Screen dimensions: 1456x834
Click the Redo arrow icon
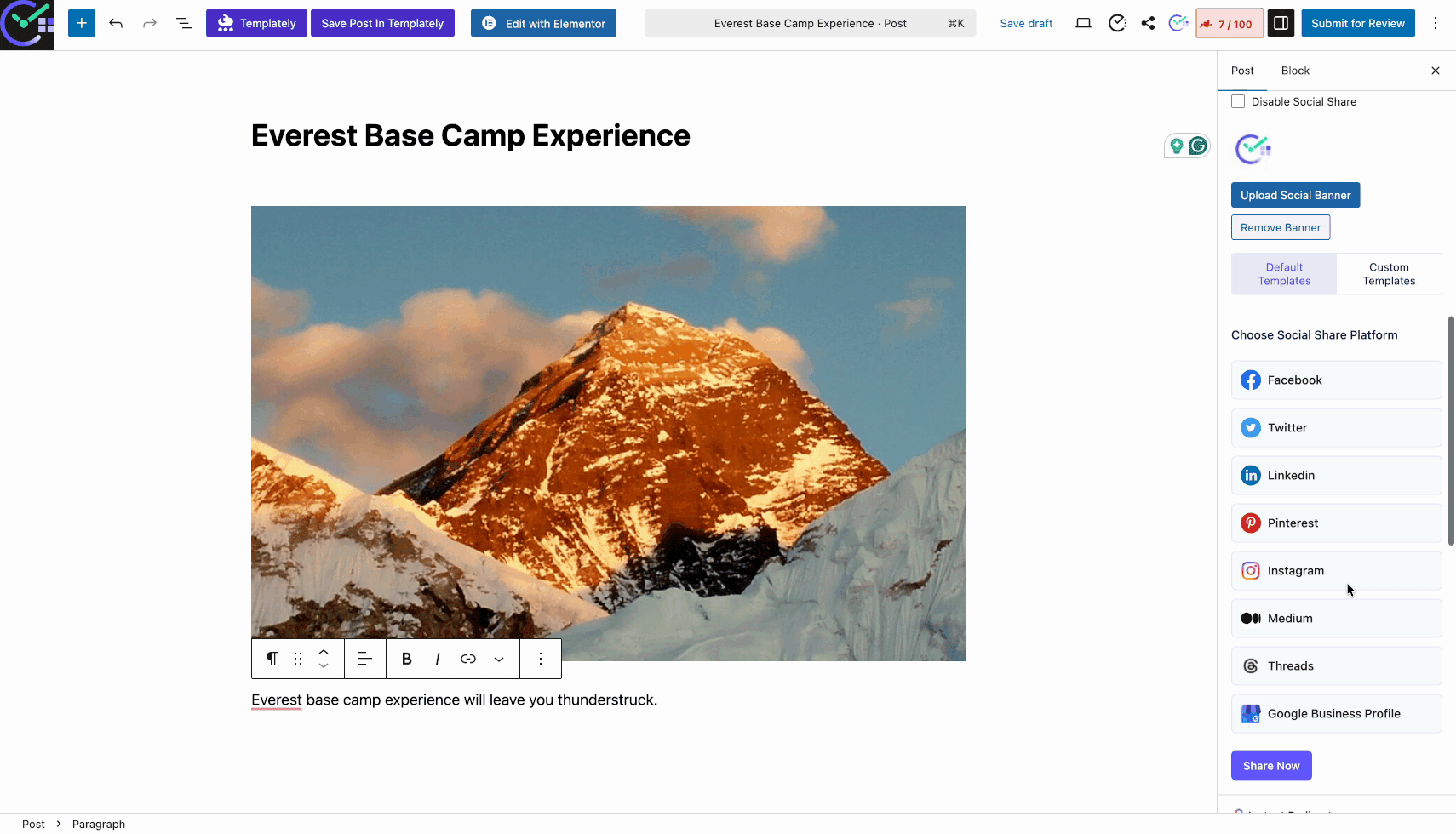[x=150, y=23]
